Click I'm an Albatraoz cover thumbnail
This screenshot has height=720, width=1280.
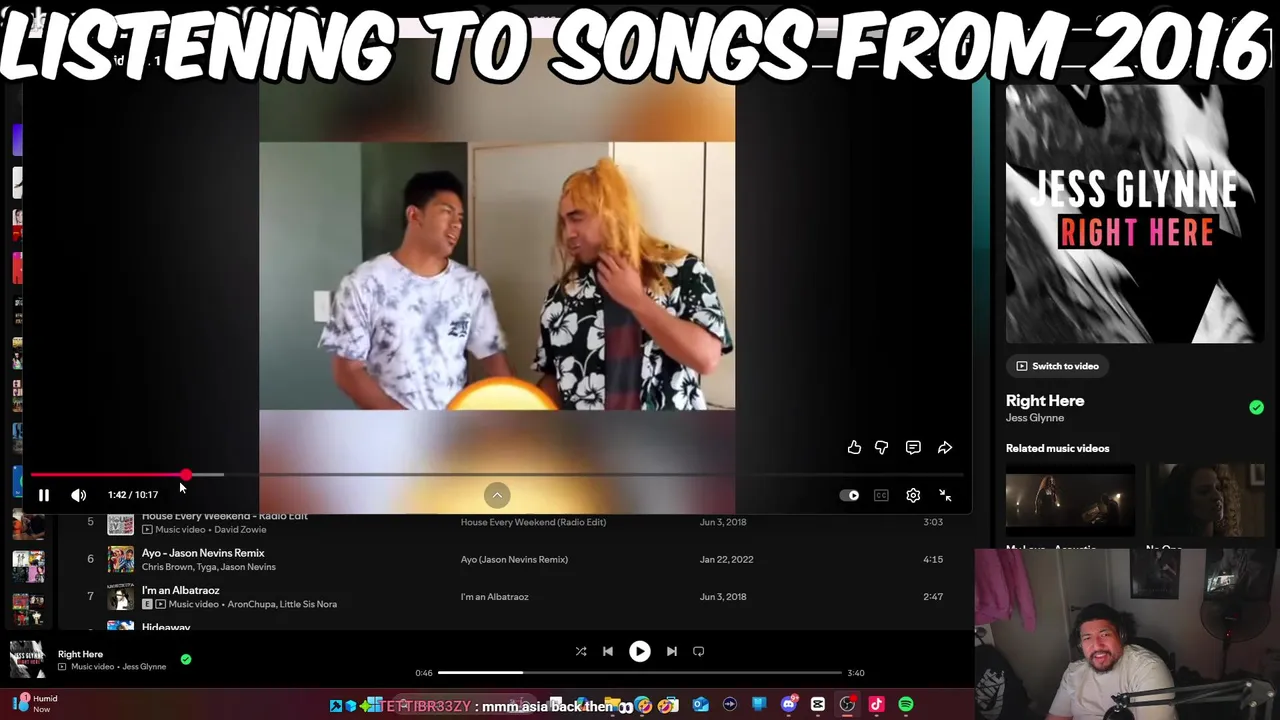121,597
